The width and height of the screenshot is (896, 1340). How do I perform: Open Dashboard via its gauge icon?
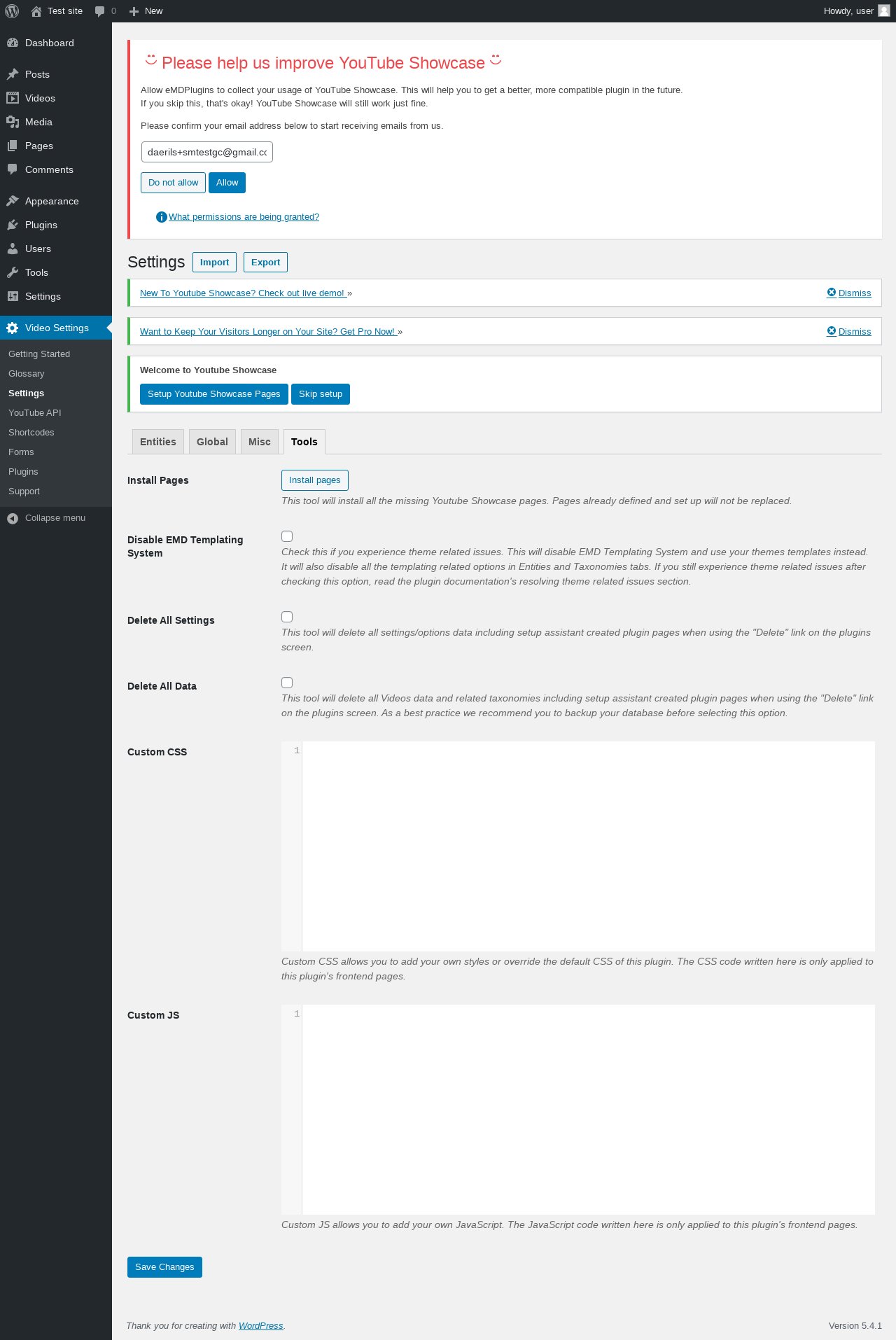pos(13,43)
